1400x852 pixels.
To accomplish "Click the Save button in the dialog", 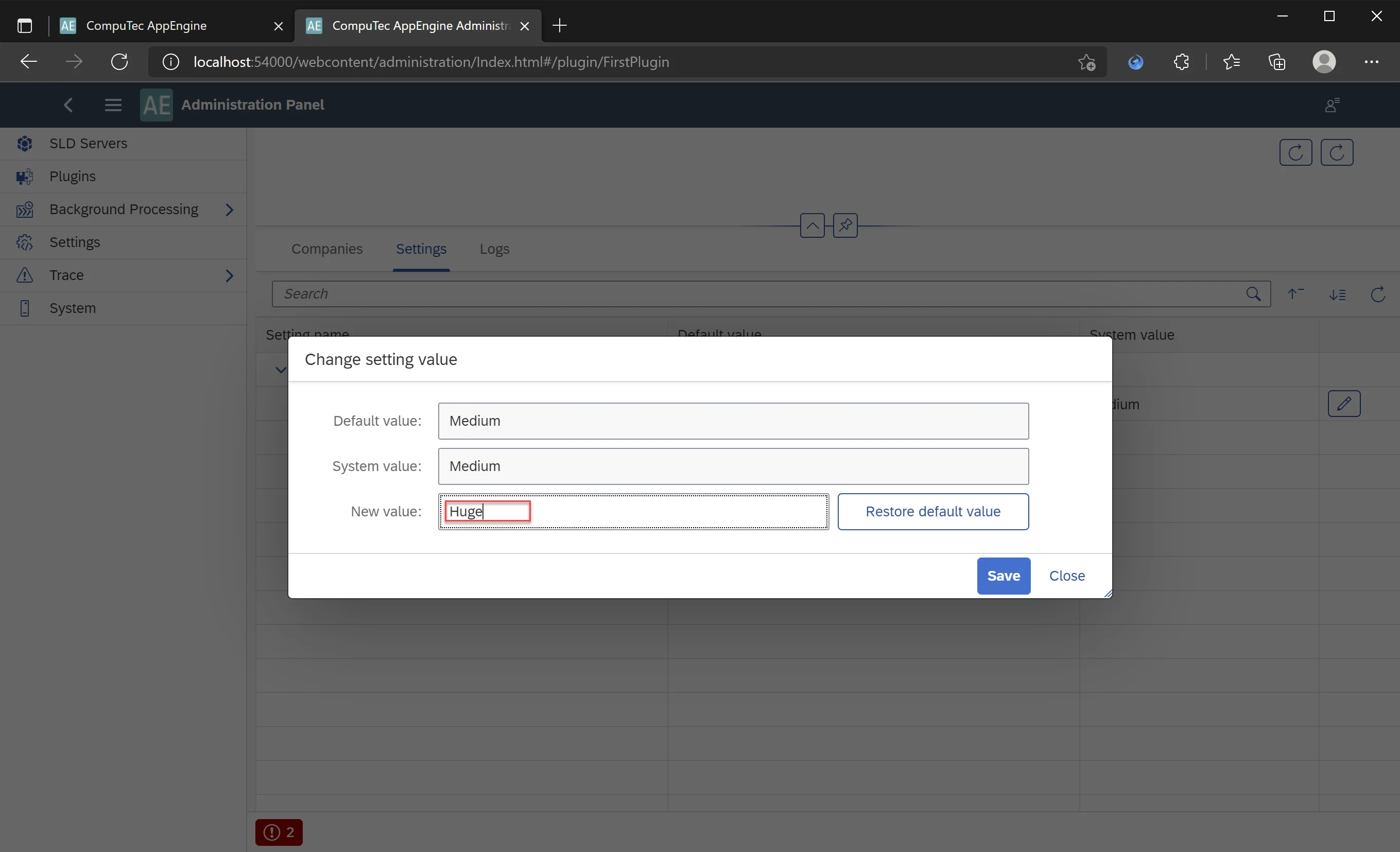I will 1003,575.
